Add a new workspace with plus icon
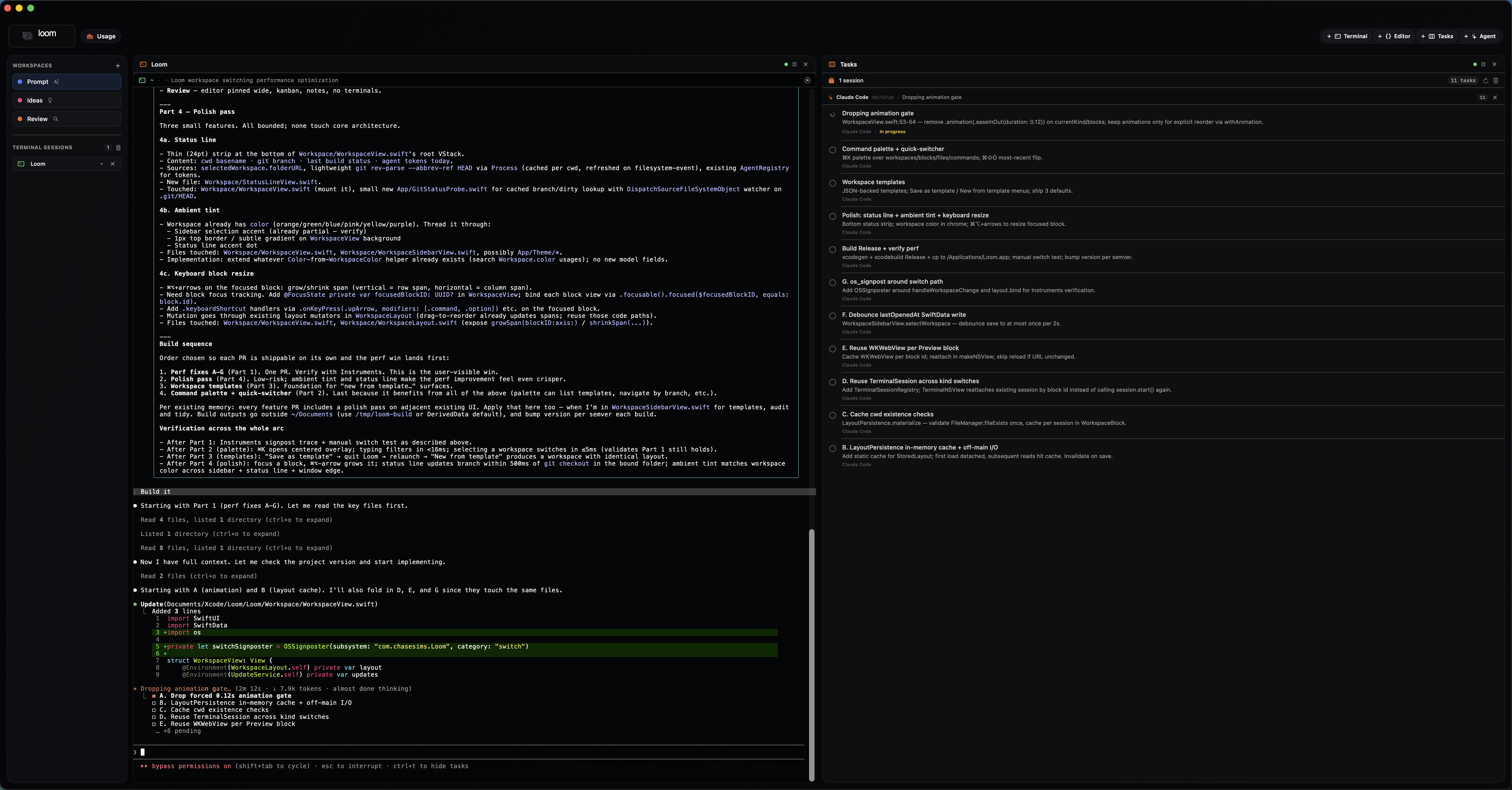1512x790 pixels. [118, 66]
